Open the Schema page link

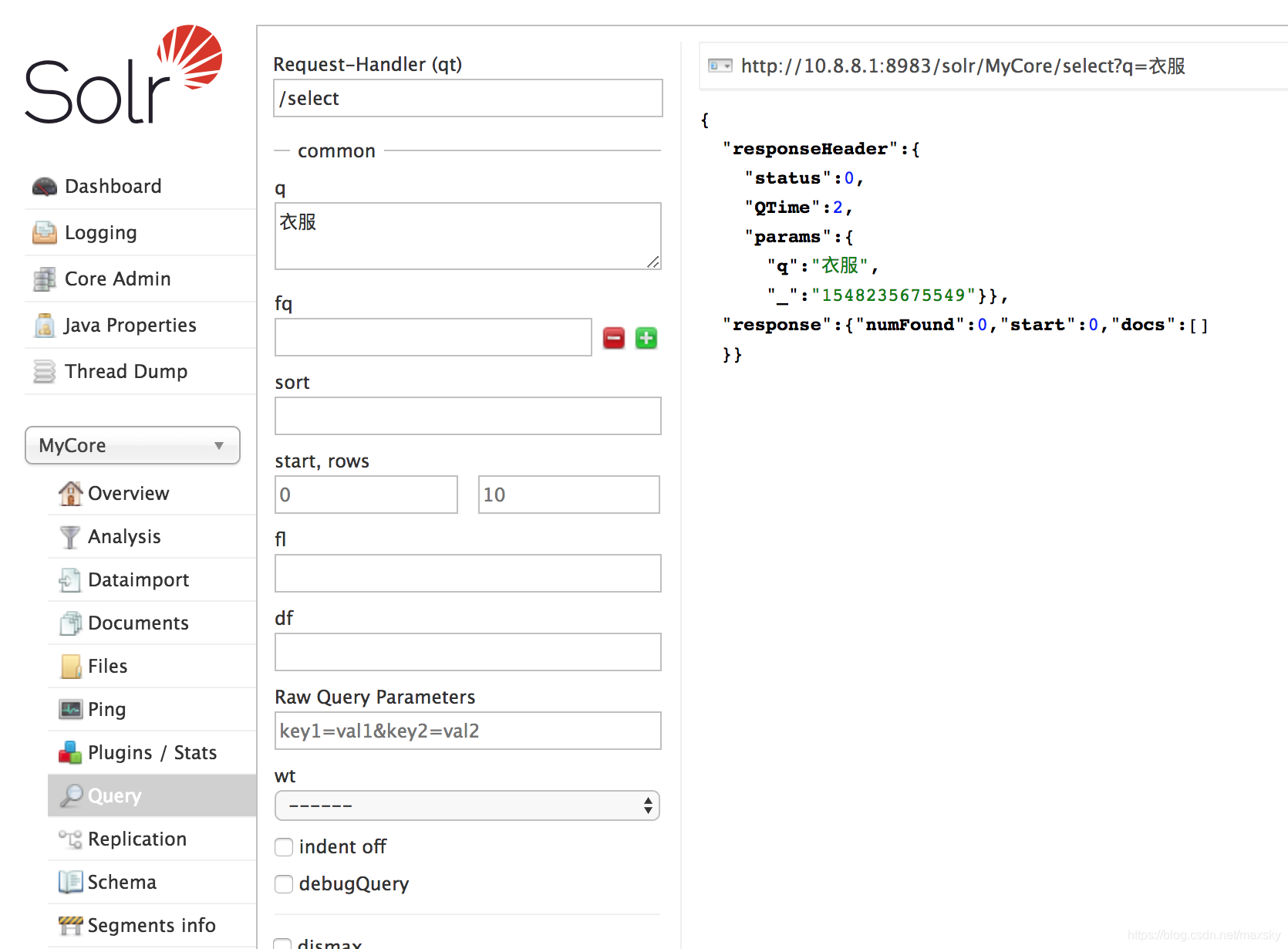click(122, 882)
